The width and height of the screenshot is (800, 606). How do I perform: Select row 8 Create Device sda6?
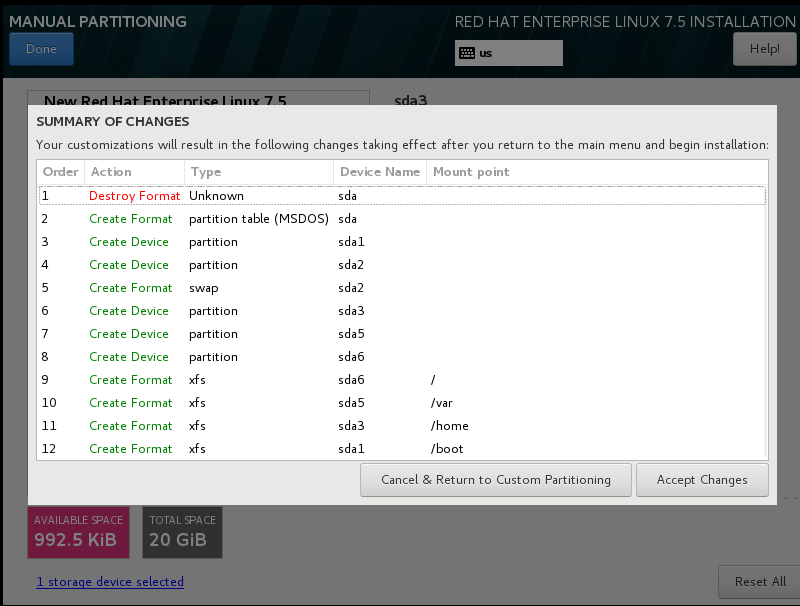point(403,357)
